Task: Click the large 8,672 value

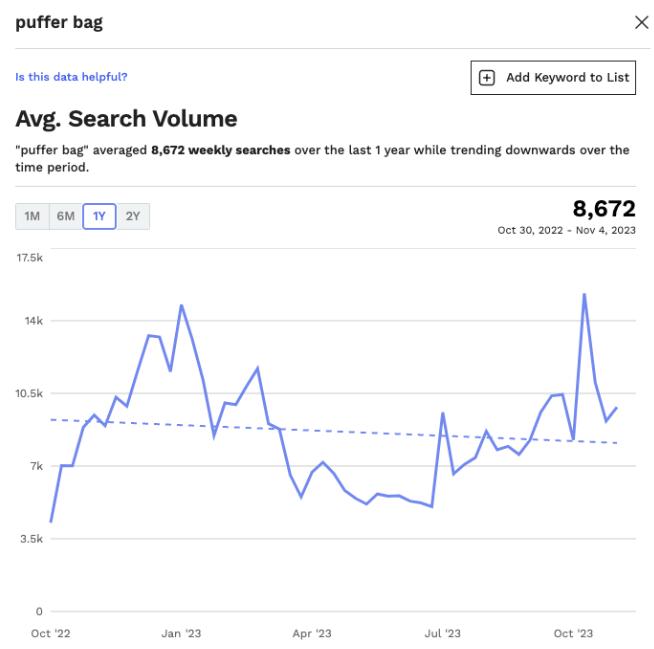Action: 603,209
